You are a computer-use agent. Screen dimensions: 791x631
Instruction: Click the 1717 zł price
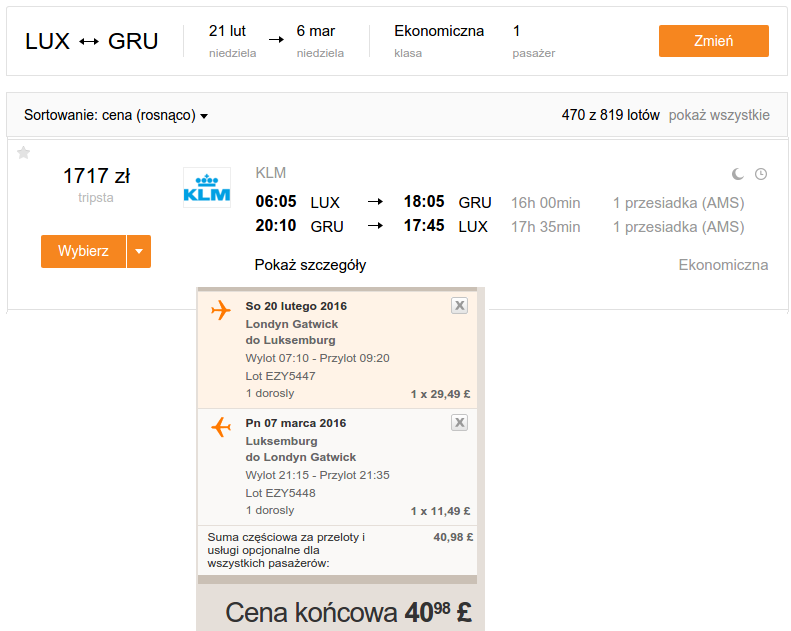(x=96, y=176)
